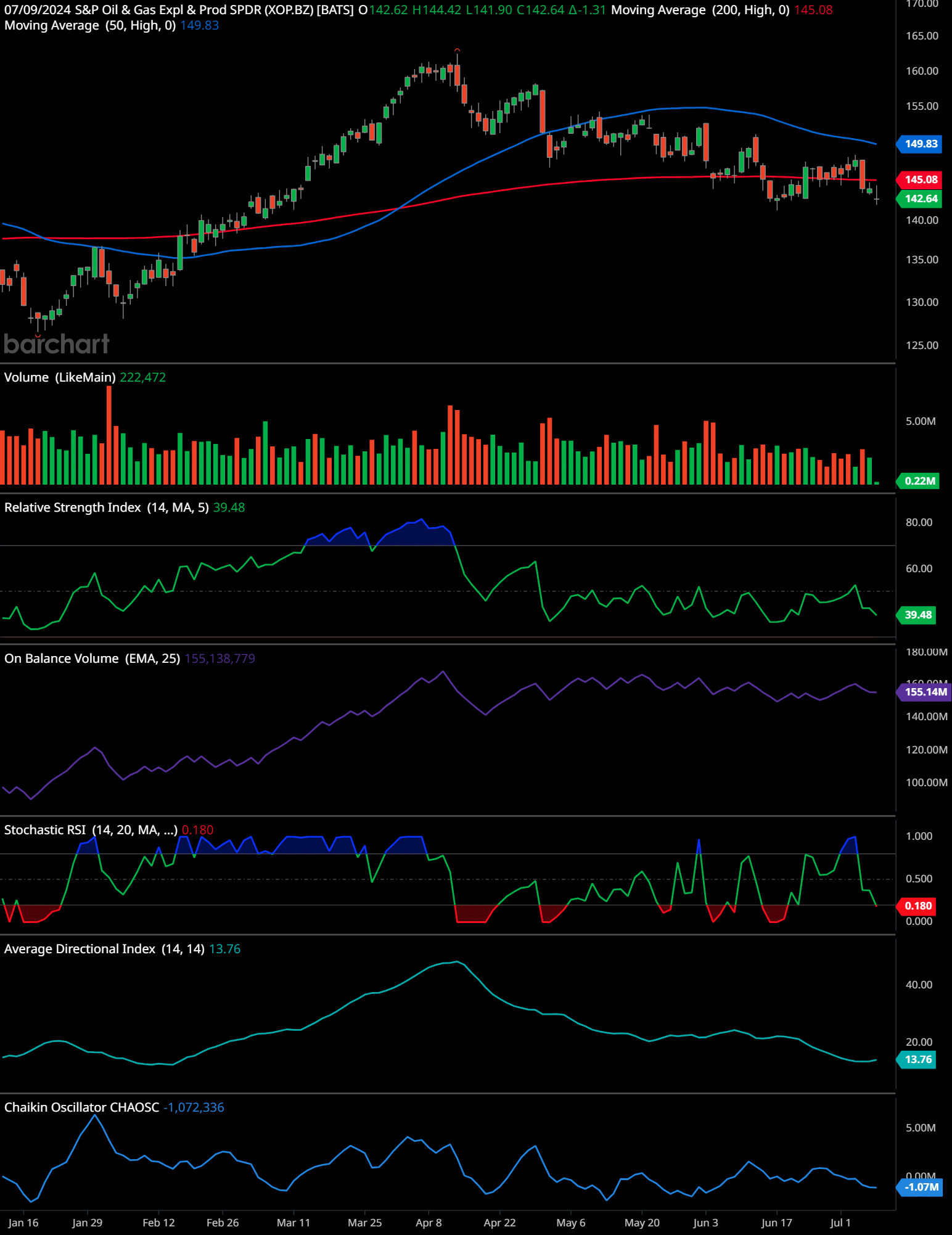Click the Feb 12 date on the time axis
The height and width of the screenshot is (1235, 952).
(x=158, y=1223)
